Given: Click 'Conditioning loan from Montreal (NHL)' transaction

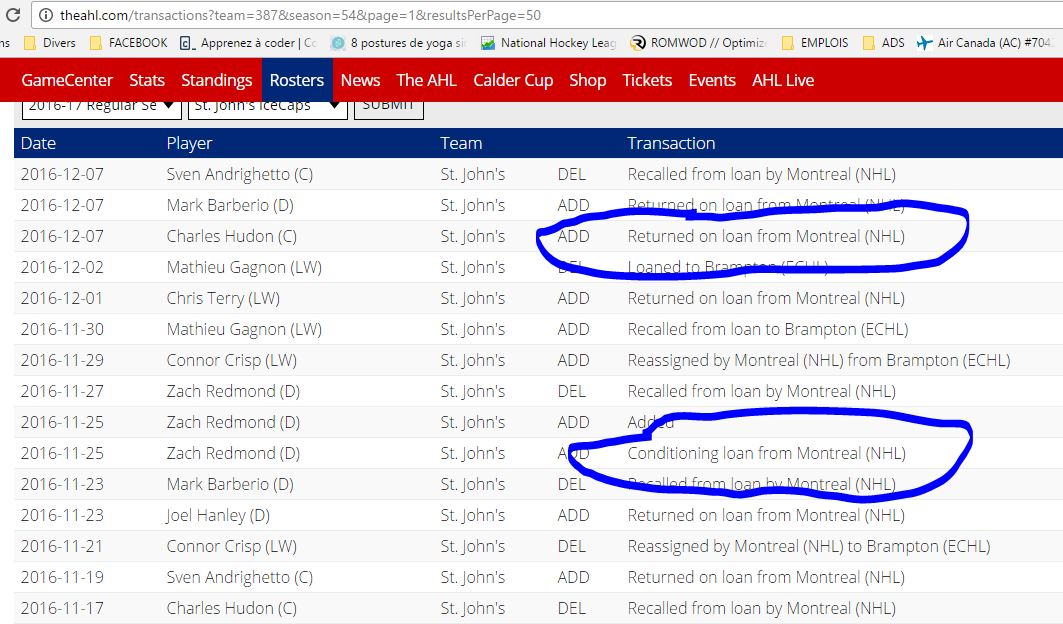Looking at the screenshot, I should [x=767, y=453].
